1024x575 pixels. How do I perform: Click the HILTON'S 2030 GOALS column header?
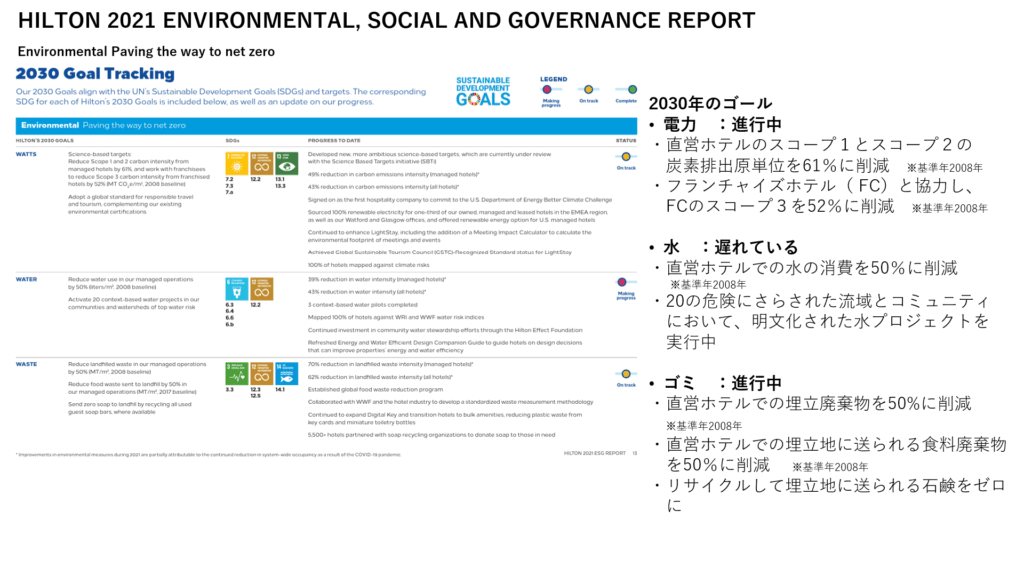(44, 140)
